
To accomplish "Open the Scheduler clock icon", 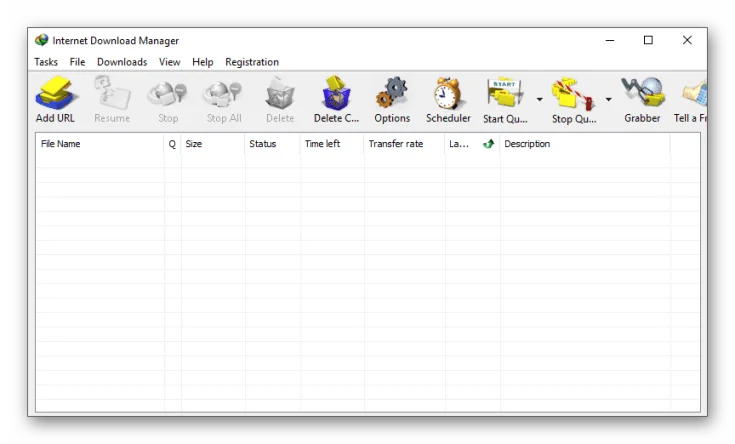I will point(448,93).
